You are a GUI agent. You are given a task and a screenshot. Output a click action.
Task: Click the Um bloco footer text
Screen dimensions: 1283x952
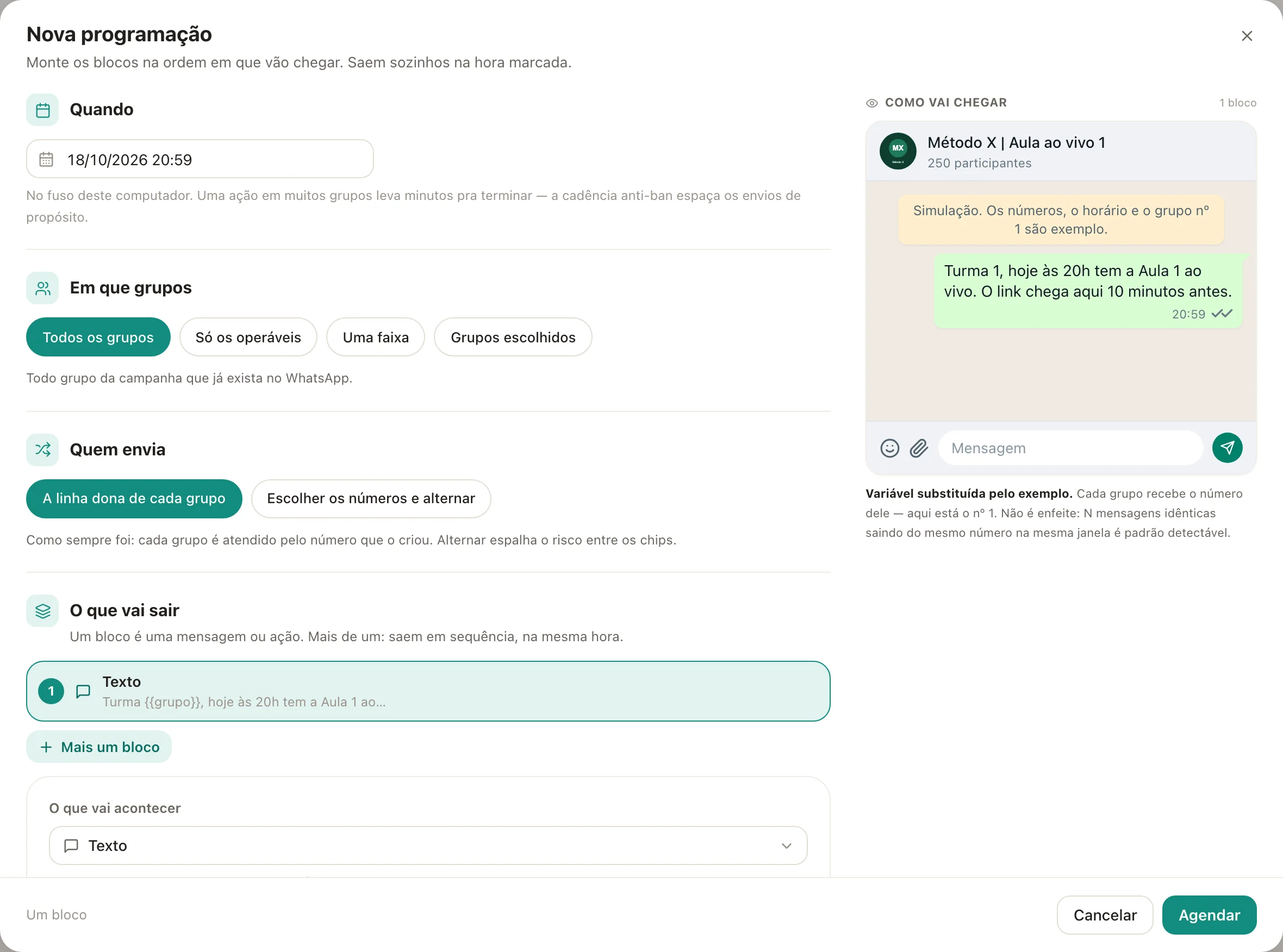click(57, 915)
